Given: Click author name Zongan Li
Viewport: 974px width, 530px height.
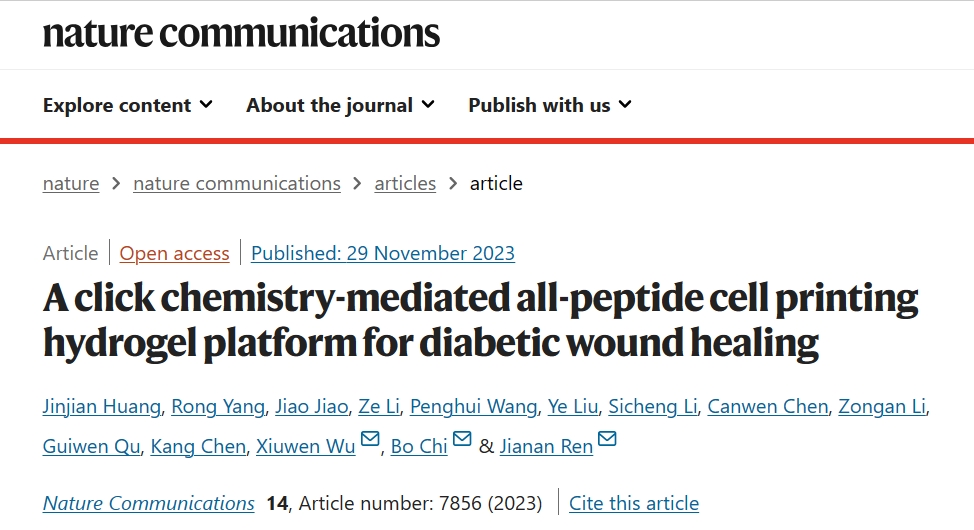Looking at the screenshot, I should [x=882, y=406].
